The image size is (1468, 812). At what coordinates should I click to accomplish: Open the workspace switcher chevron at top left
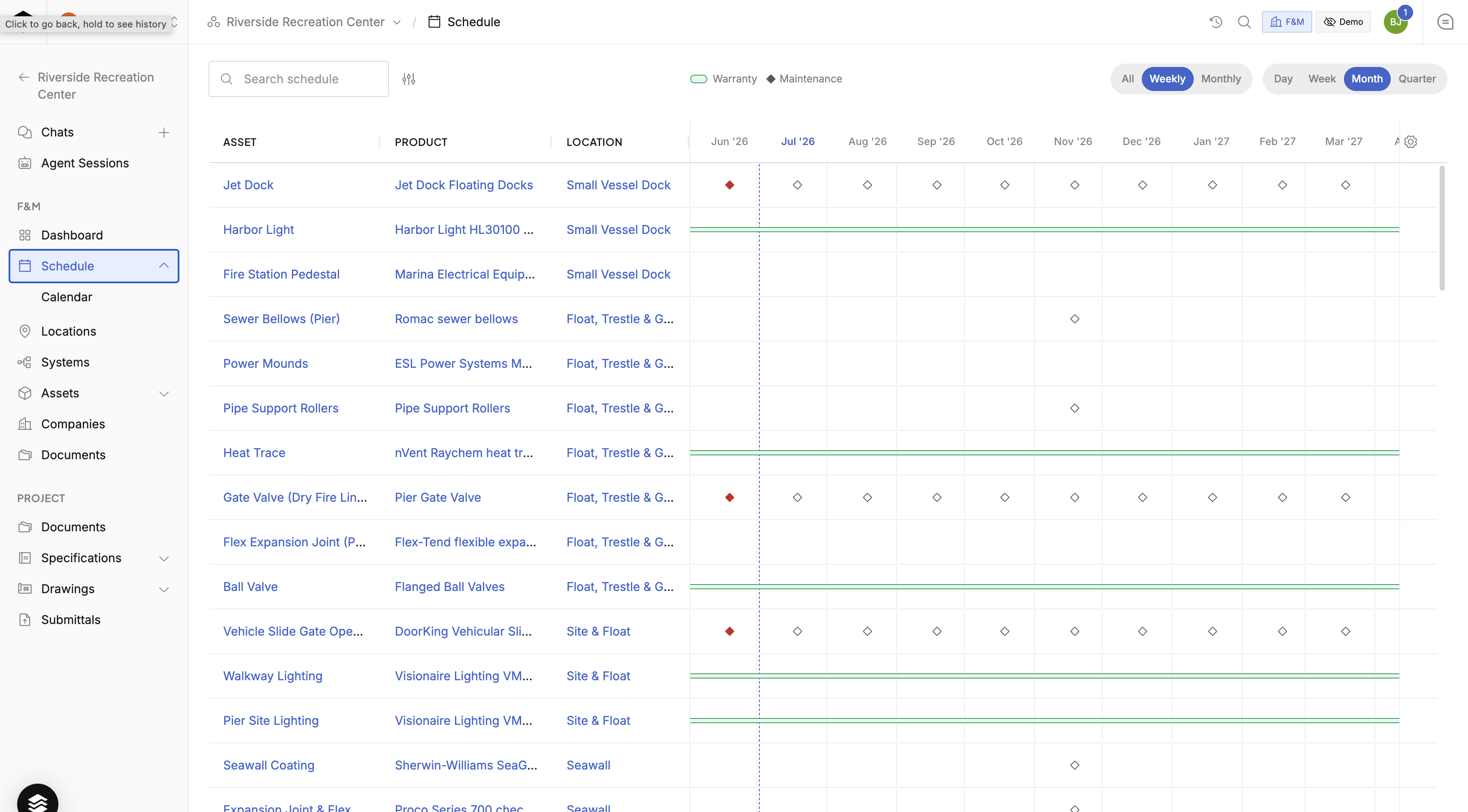(x=174, y=21)
